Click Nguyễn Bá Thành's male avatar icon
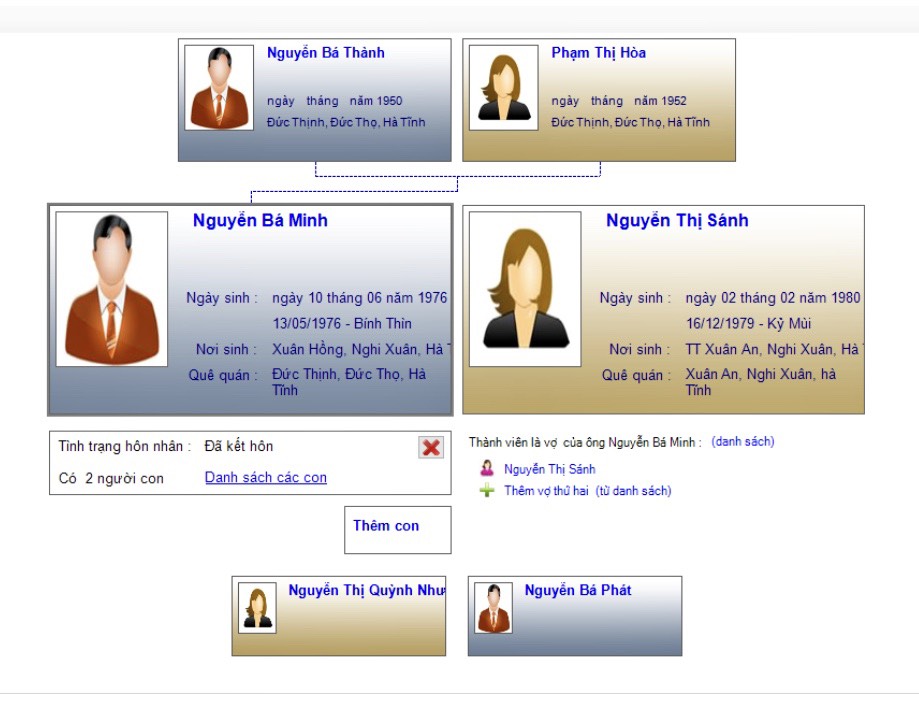This screenshot has width=919, height=703. [x=219, y=87]
